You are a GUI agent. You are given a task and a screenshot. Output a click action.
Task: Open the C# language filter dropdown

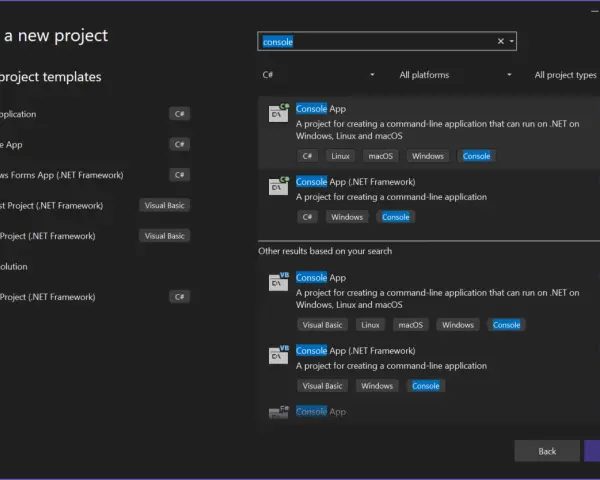click(x=318, y=75)
